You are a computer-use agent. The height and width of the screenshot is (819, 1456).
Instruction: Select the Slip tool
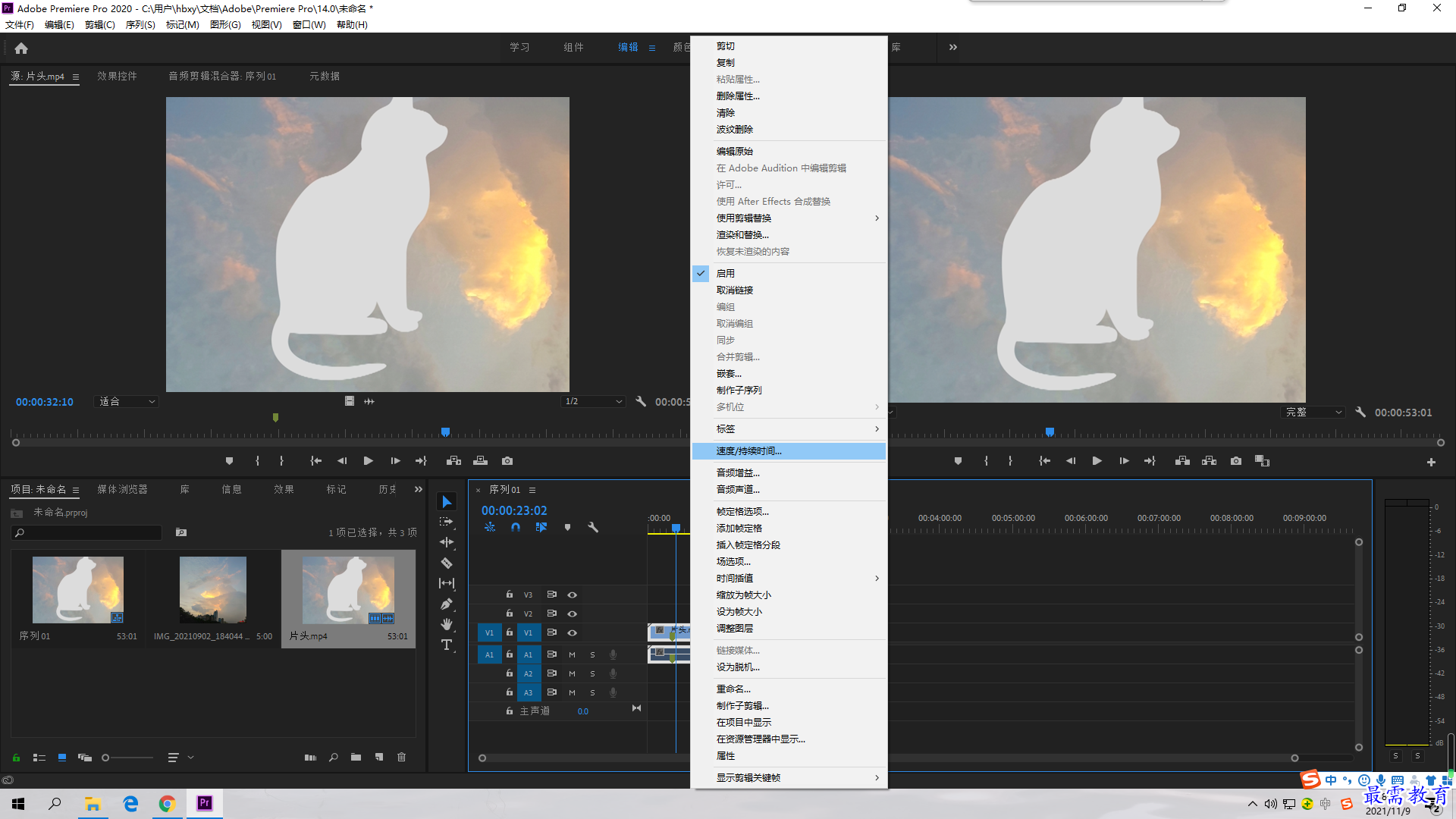click(447, 583)
